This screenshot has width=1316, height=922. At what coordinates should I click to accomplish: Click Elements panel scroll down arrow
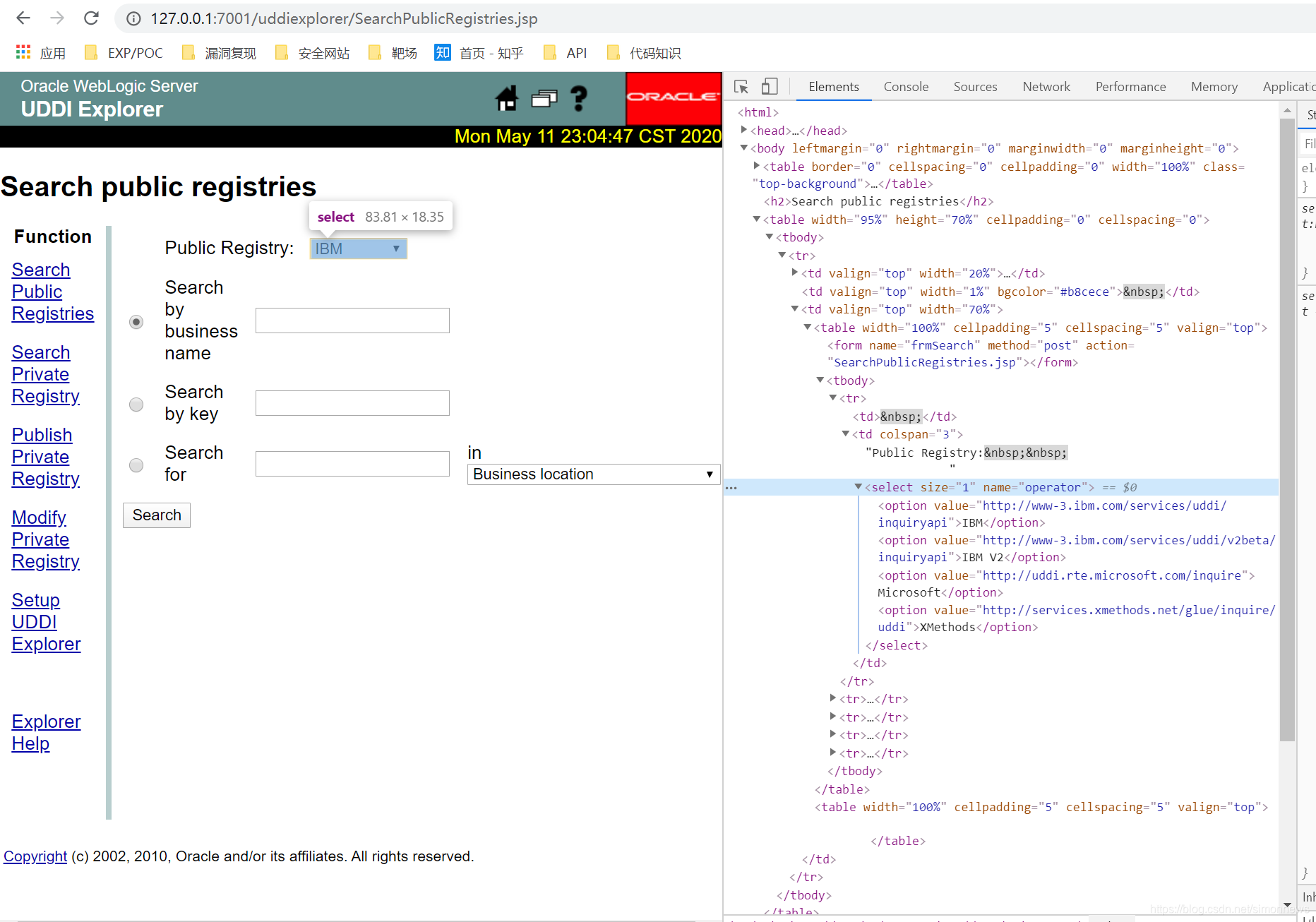[x=1287, y=904]
